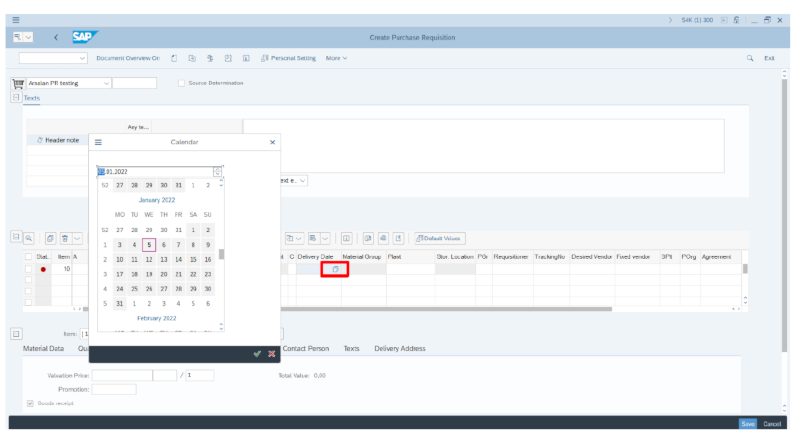Switch to the Delivery Address tab
This screenshot has height=444, width=800.
(x=399, y=348)
